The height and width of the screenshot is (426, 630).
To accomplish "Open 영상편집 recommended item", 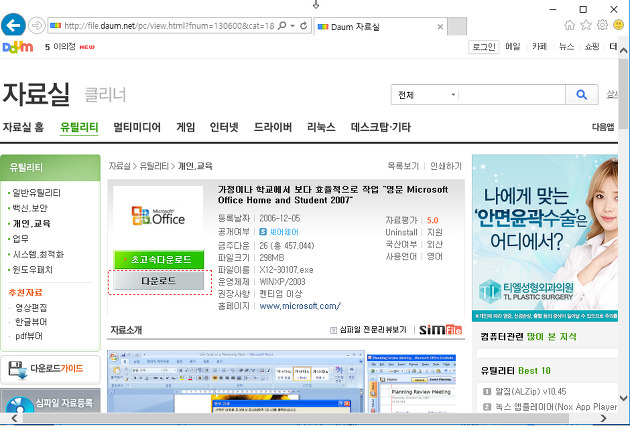I will [31, 308].
